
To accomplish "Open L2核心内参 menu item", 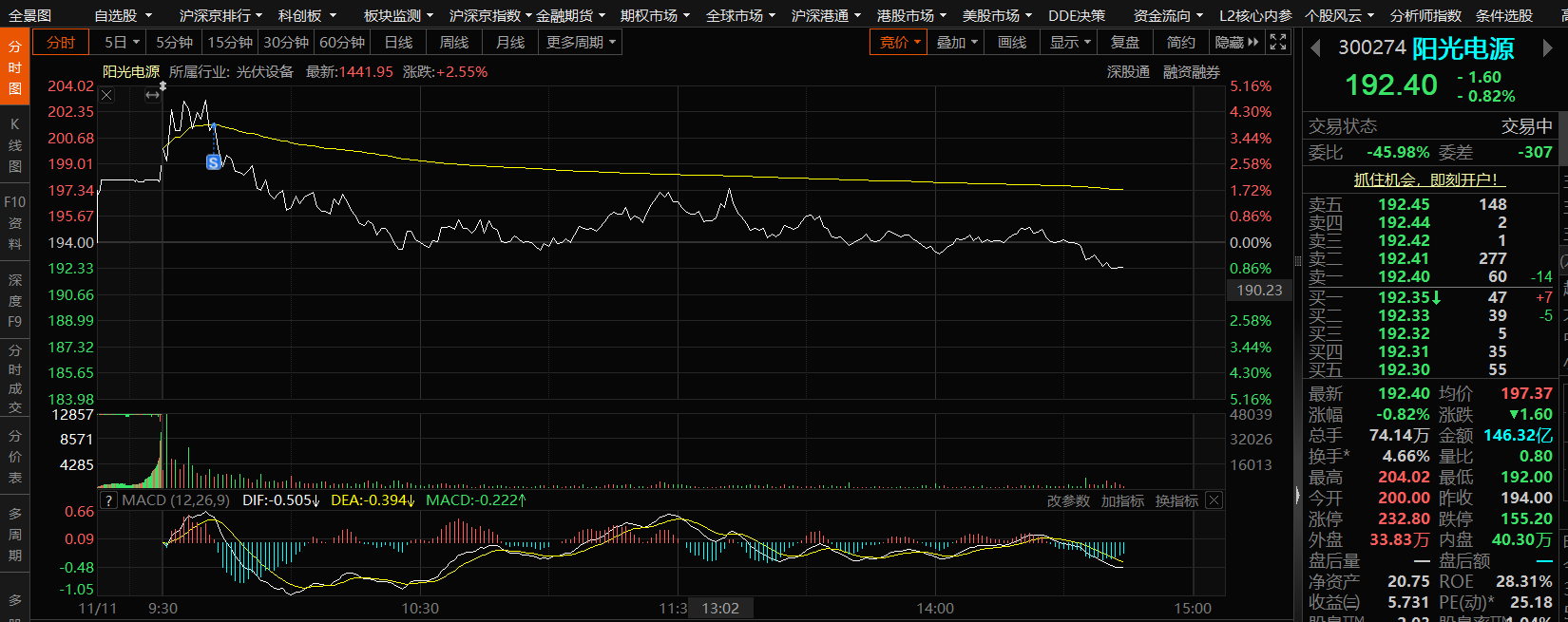I will tap(1255, 15).
